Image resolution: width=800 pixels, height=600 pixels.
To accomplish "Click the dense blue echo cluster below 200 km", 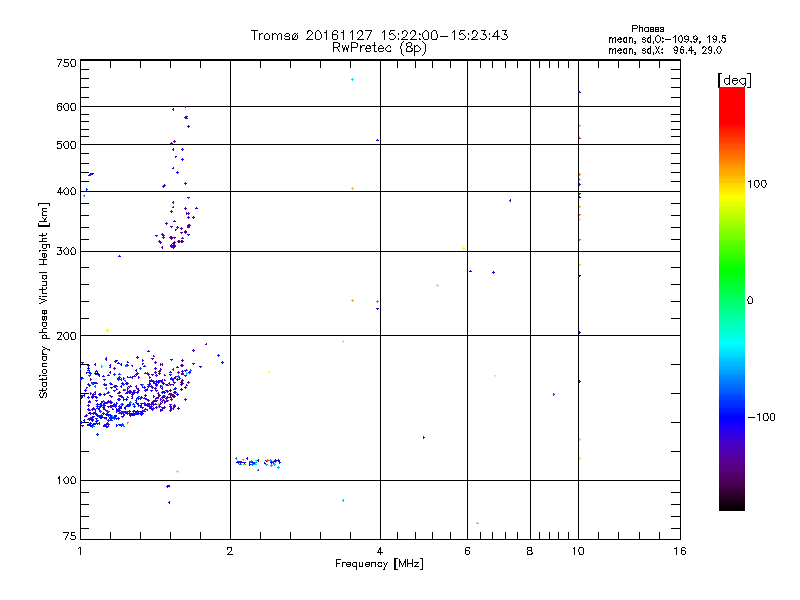I will coord(135,390).
